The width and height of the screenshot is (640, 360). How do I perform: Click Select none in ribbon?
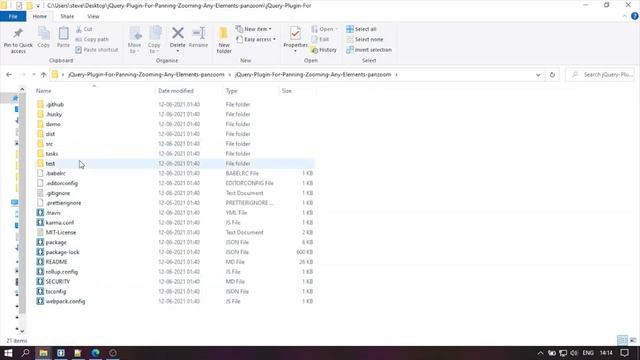(364, 40)
